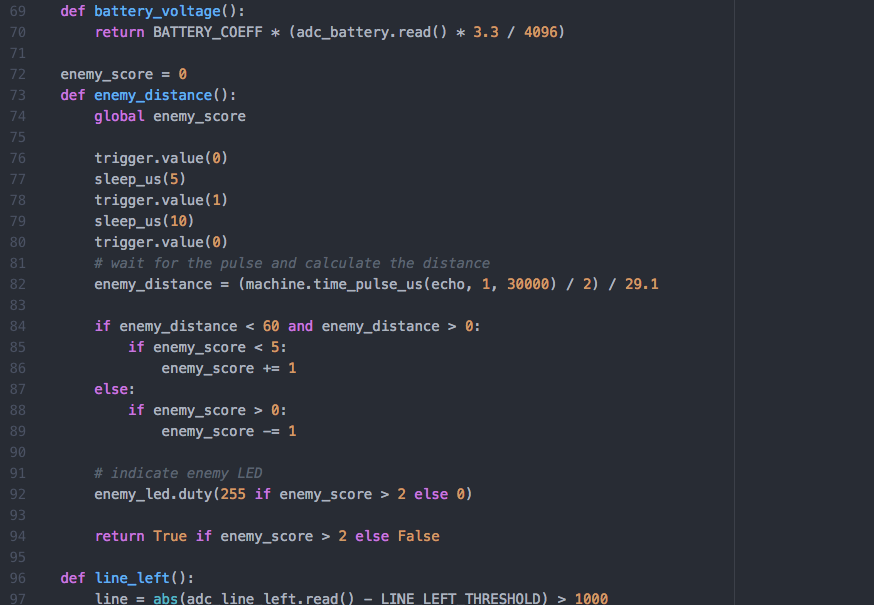Click the 'and' keyword on line 84

click(x=300, y=326)
